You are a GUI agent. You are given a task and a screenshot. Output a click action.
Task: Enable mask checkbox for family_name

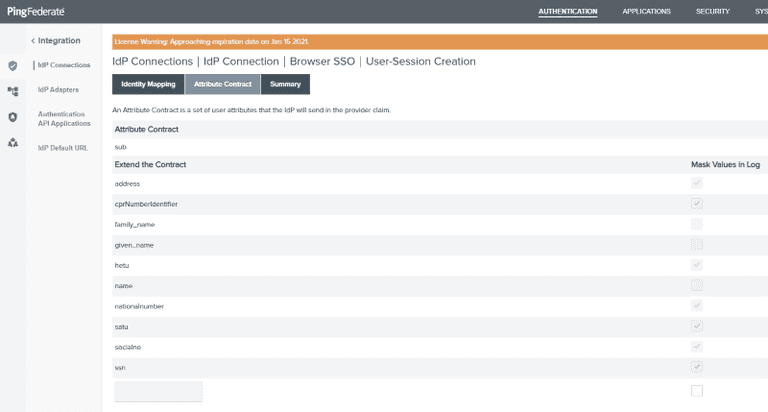pyautogui.click(x=697, y=224)
